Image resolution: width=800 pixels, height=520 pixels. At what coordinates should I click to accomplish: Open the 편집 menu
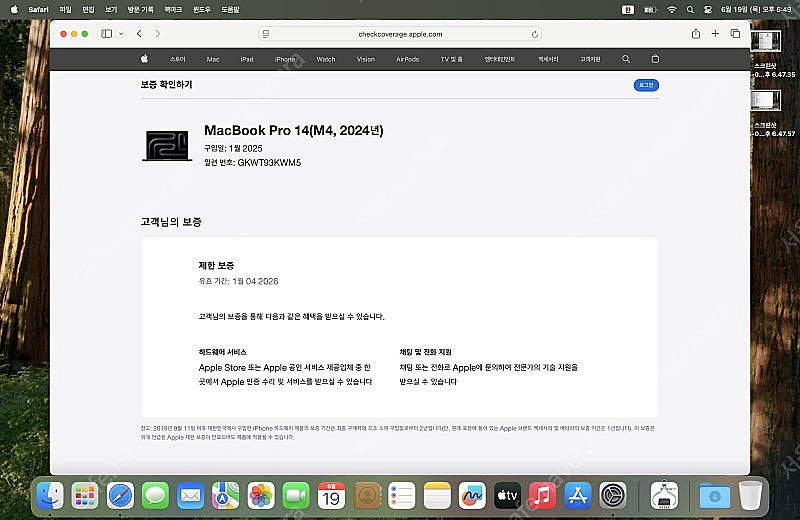tap(88, 9)
